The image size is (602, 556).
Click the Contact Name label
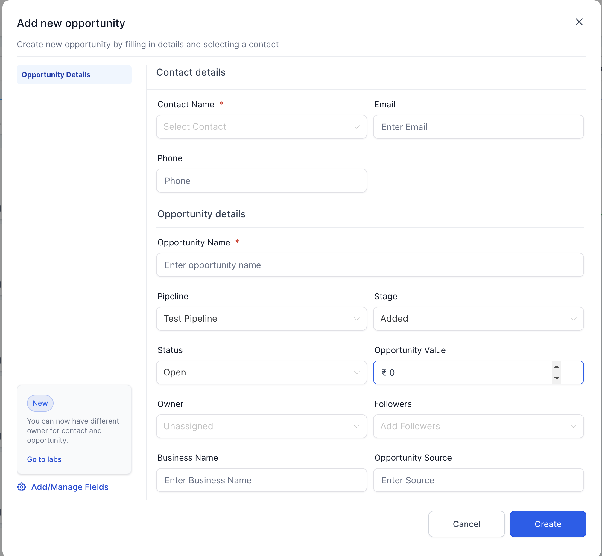point(186,104)
